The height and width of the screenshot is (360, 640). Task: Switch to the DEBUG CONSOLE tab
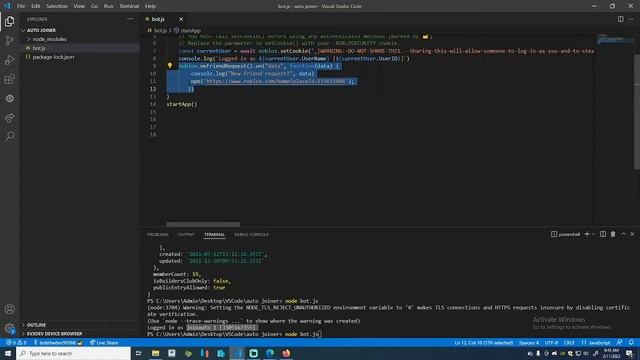251,235
